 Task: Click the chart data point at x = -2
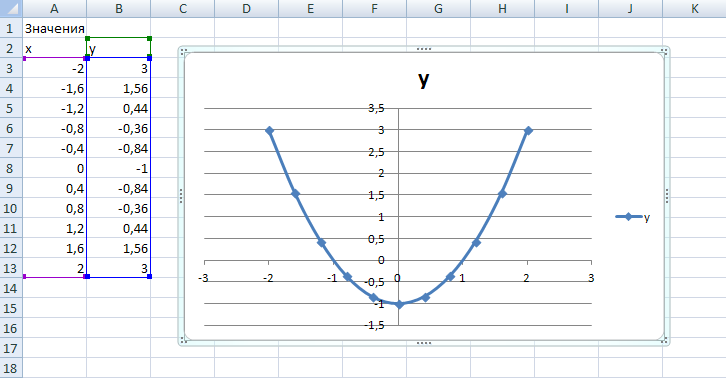coord(269,131)
